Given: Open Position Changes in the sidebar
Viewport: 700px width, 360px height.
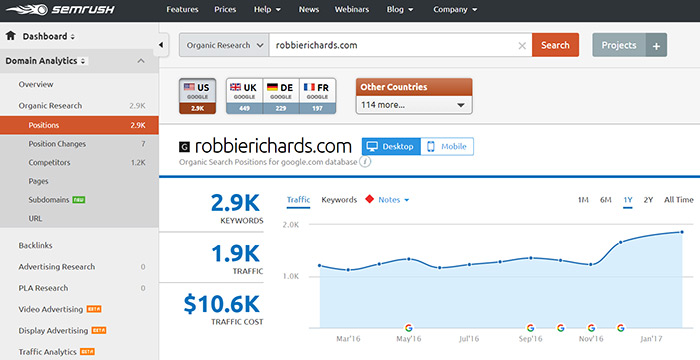Looking at the screenshot, I should [57, 144].
